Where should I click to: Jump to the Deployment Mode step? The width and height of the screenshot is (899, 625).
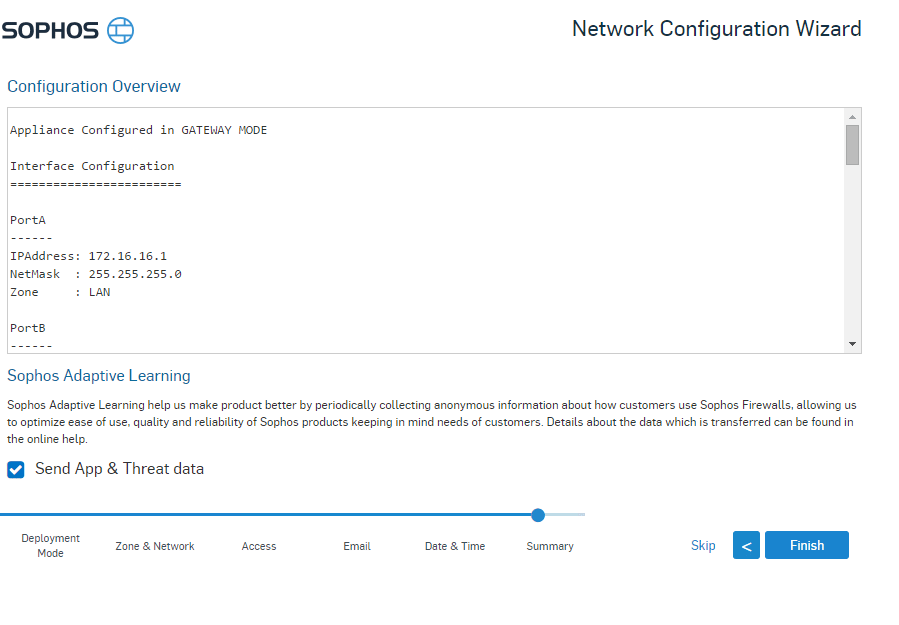pos(50,546)
